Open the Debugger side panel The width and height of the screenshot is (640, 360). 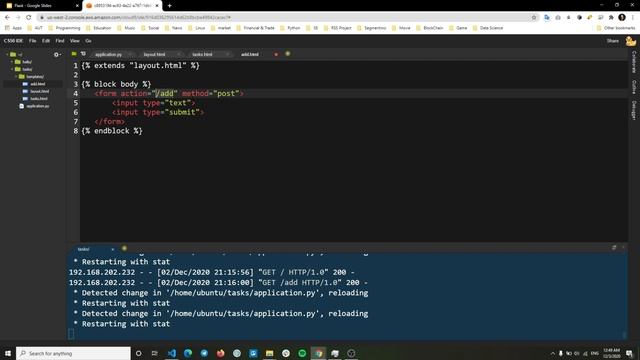click(633, 110)
